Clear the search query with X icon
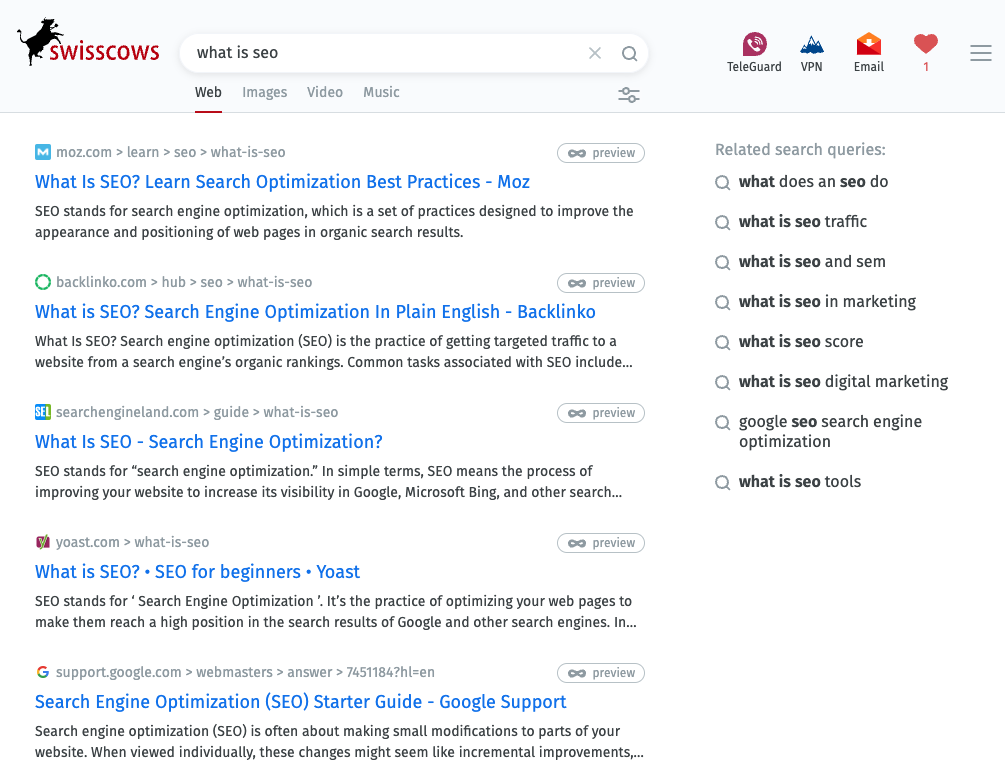This screenshot has width=1005, height=780. [x=595, y=53]
